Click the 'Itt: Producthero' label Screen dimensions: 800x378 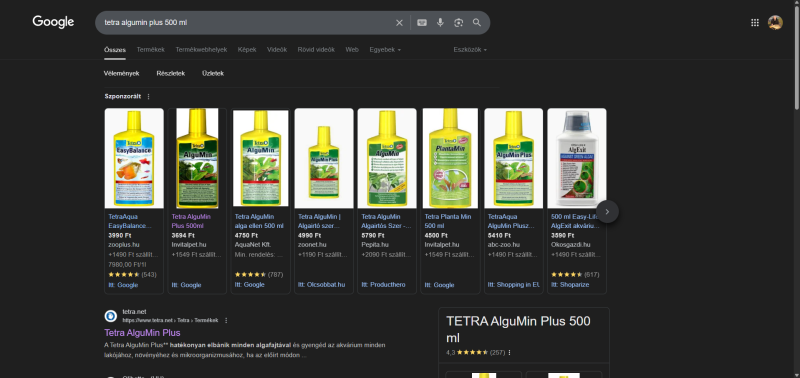pos(383,285)
